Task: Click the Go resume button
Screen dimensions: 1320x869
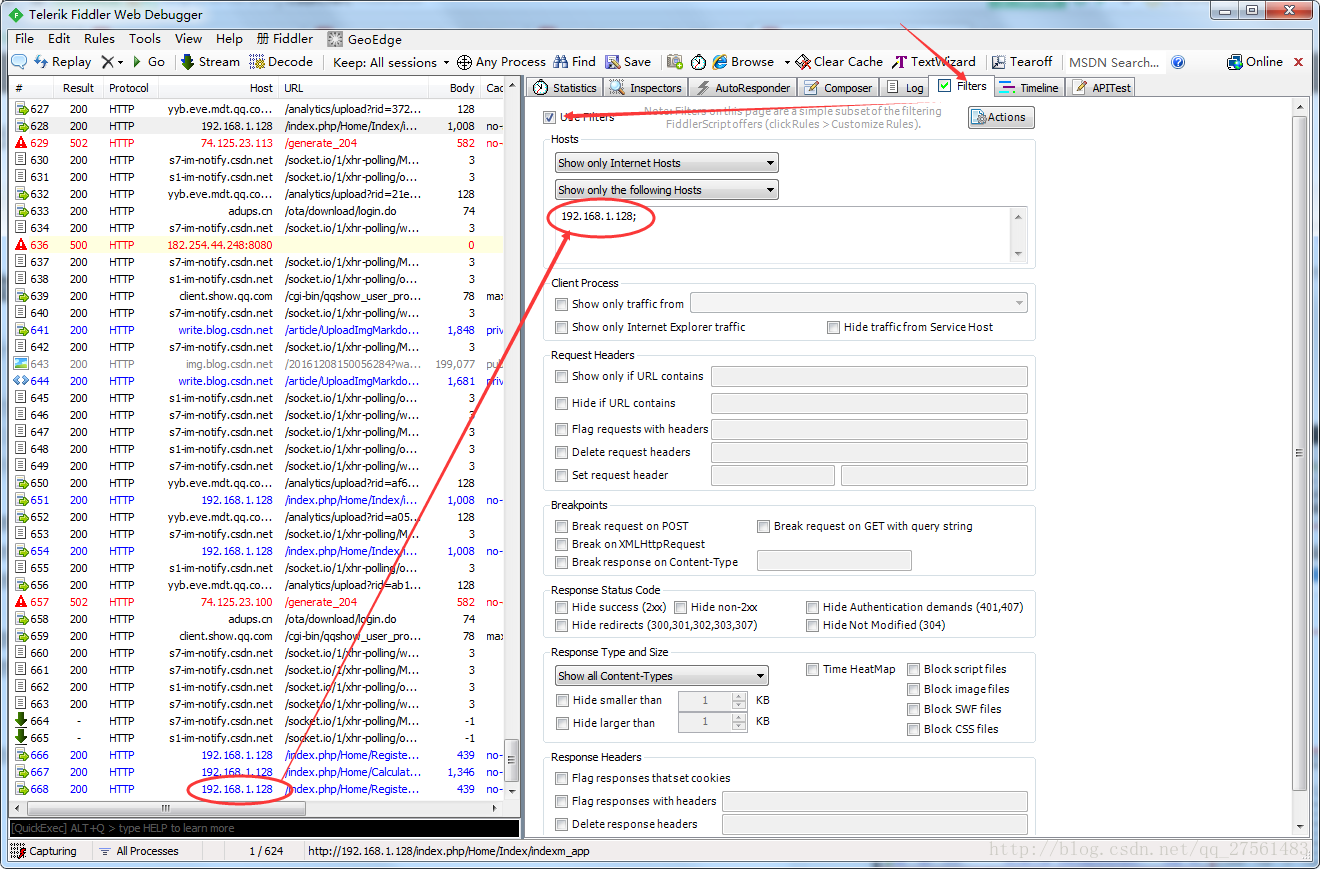Action: (148, 62)
